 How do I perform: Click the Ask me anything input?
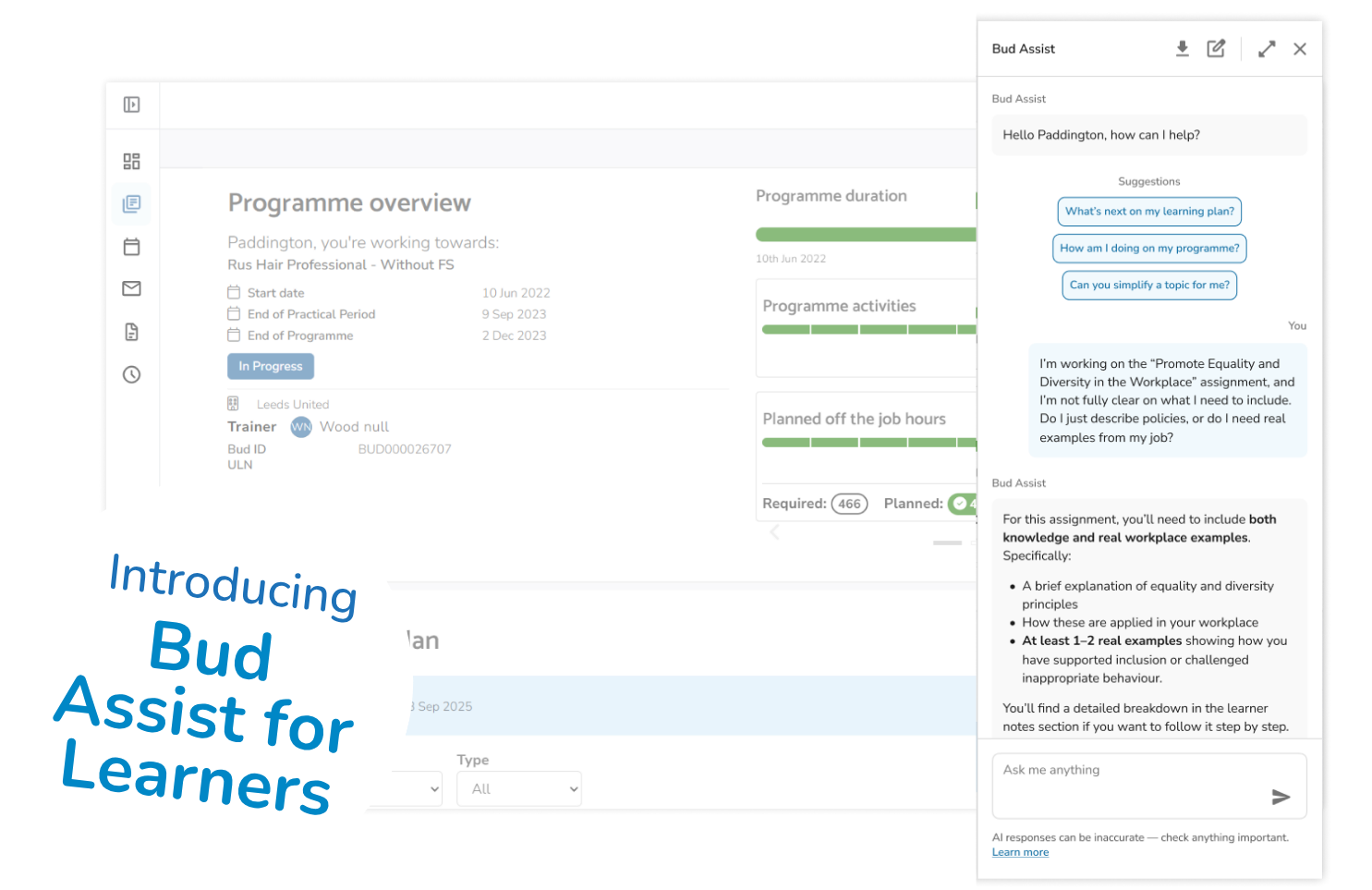(x=1149, y=786)
